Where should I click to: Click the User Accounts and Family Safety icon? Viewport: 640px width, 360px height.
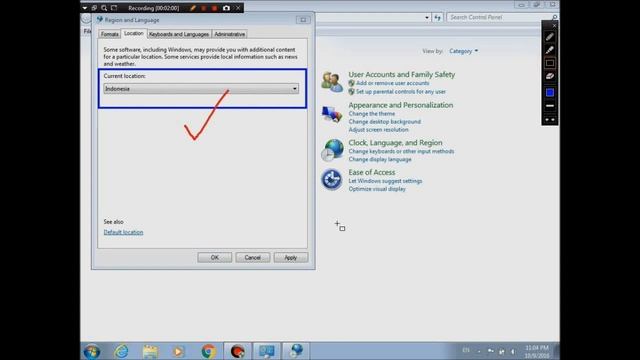pos(331,82)
